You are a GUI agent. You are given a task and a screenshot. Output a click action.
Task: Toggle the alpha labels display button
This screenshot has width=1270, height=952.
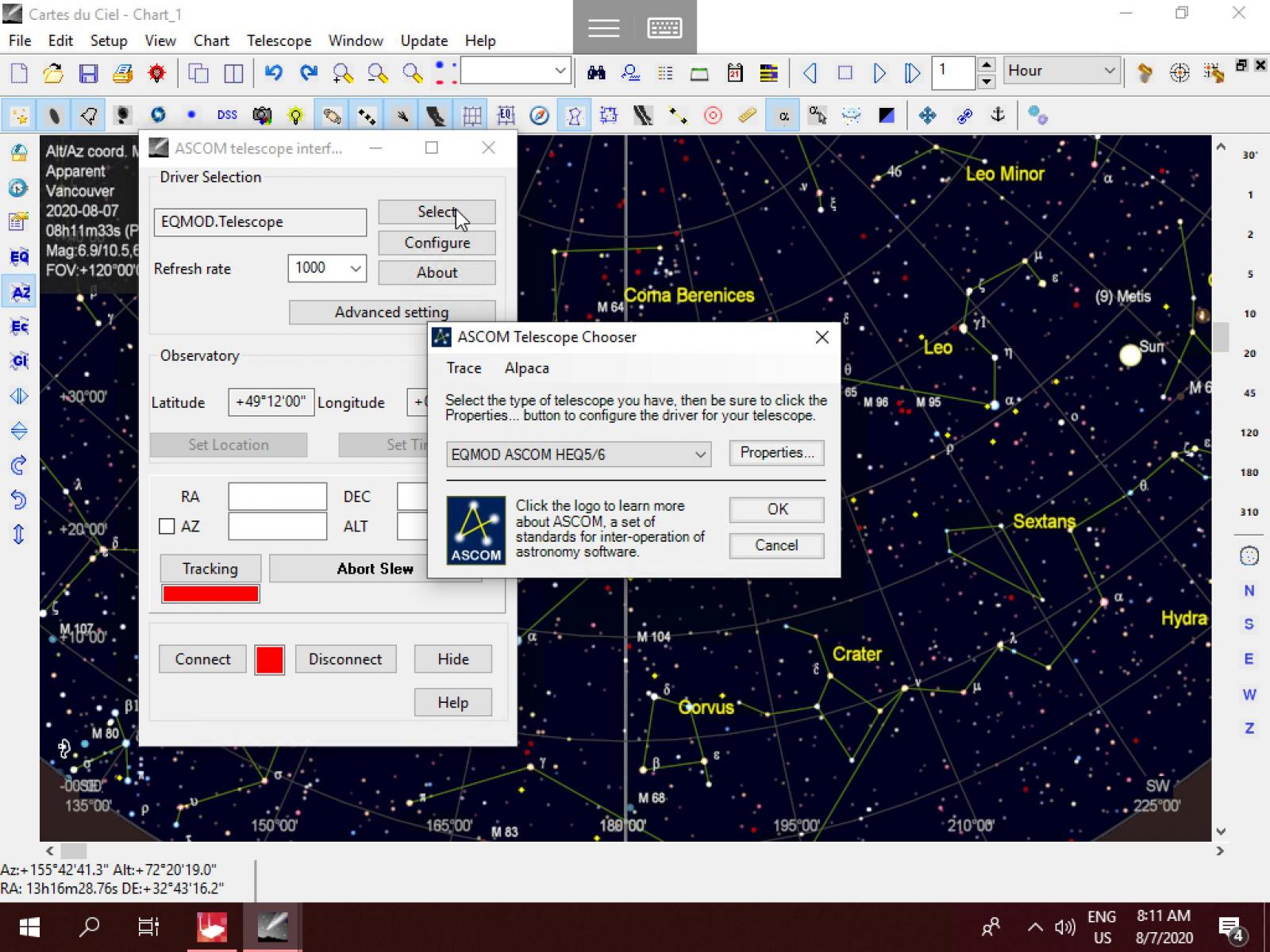pyautogui.click(x=783, y=115)
